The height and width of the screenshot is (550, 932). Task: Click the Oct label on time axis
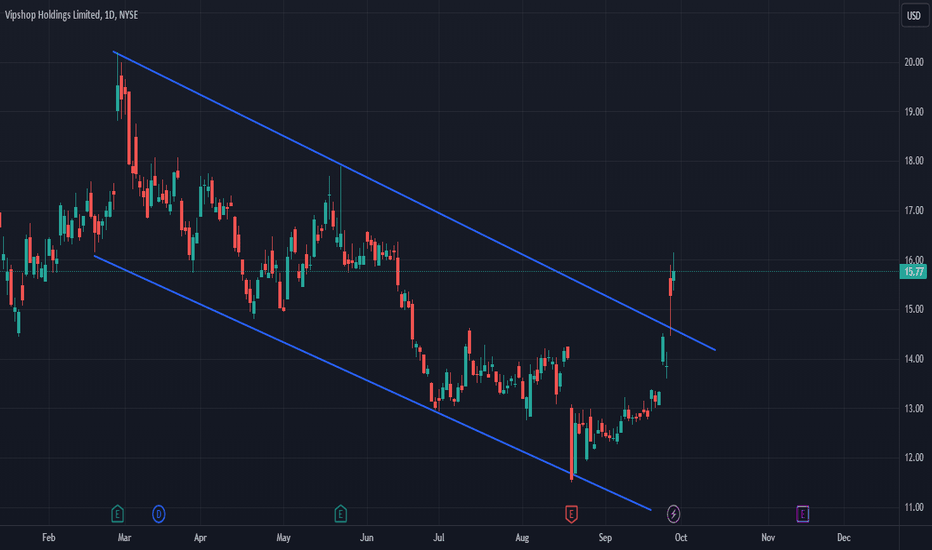(681, 538)
